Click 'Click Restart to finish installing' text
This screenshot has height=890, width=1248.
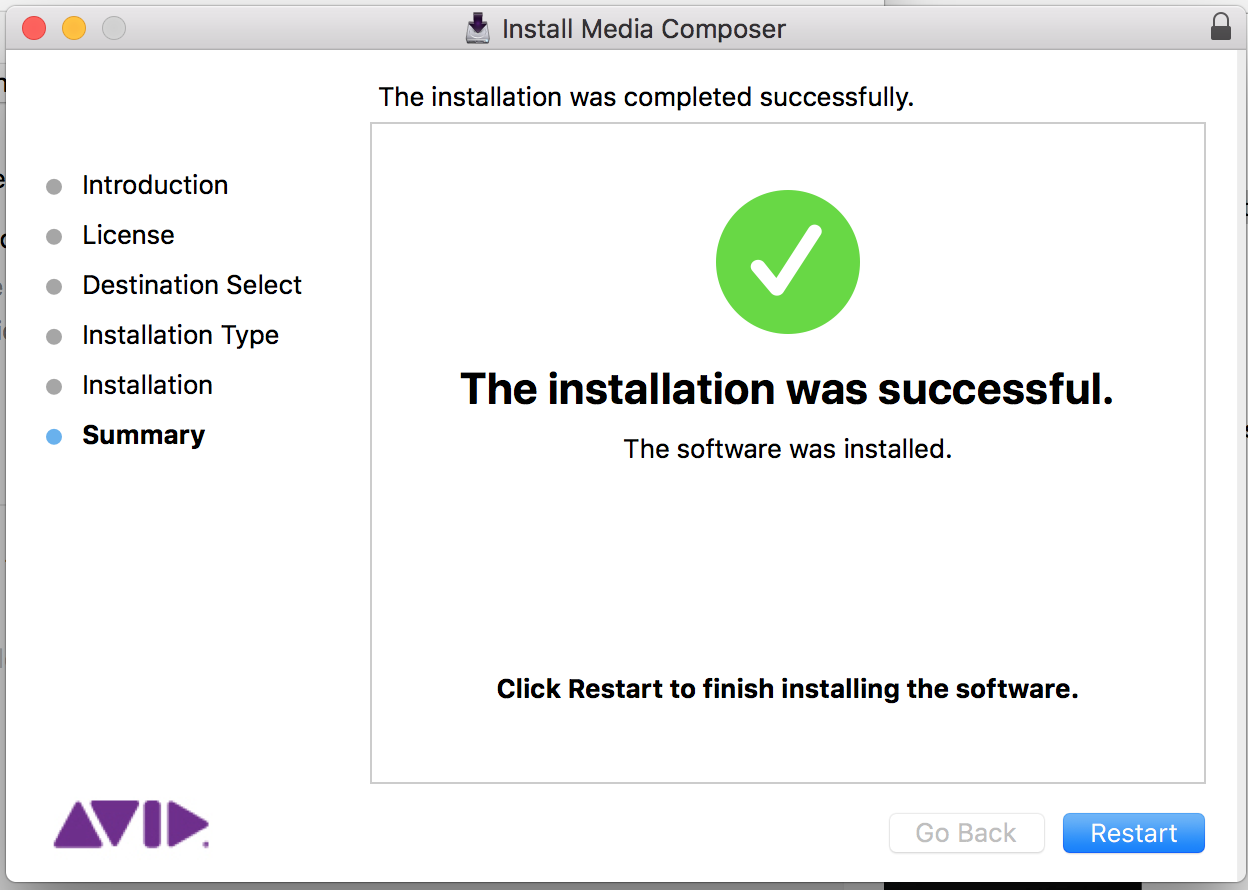(788, 689)
